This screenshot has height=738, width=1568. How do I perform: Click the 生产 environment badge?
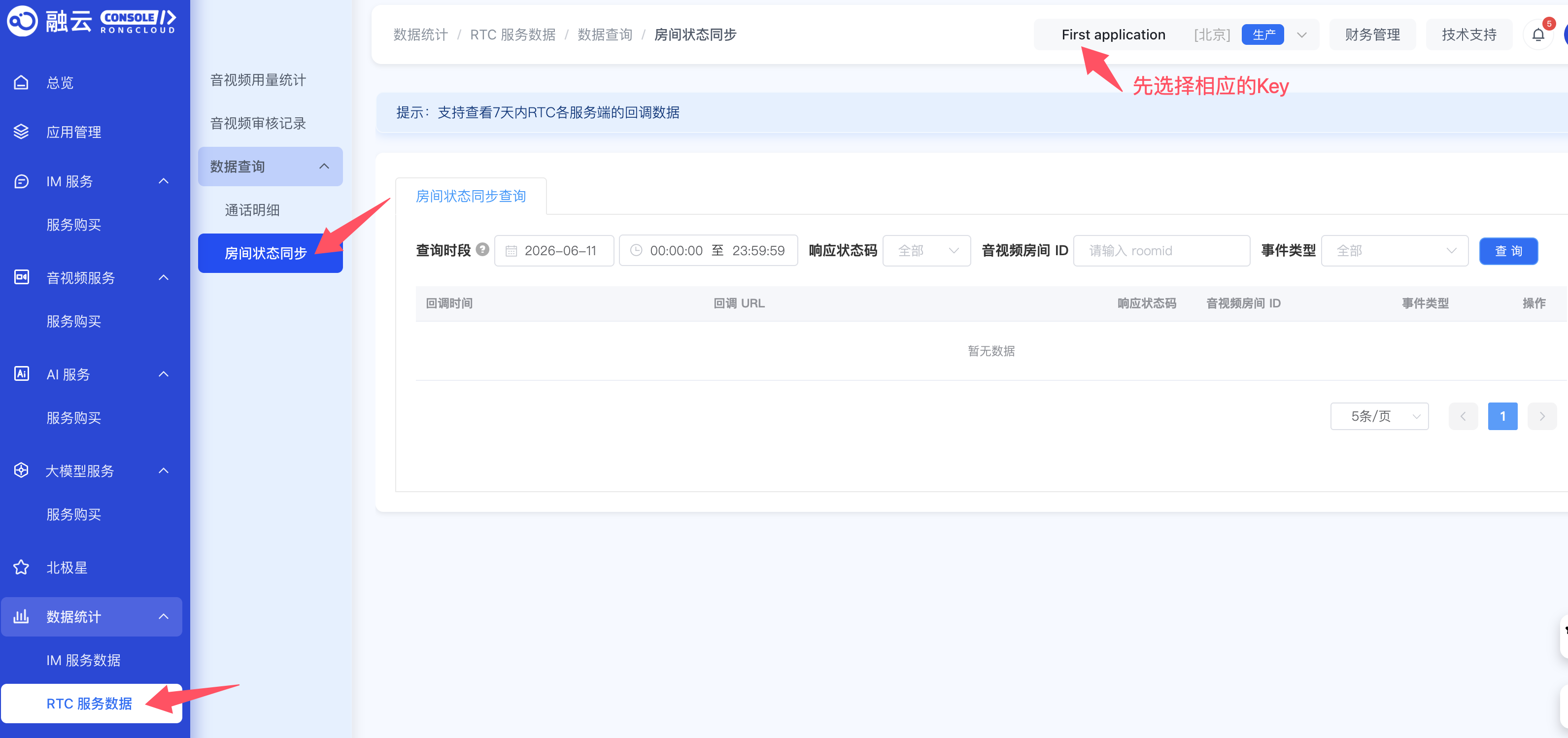pyautogui.click(x=1262, y=34)
